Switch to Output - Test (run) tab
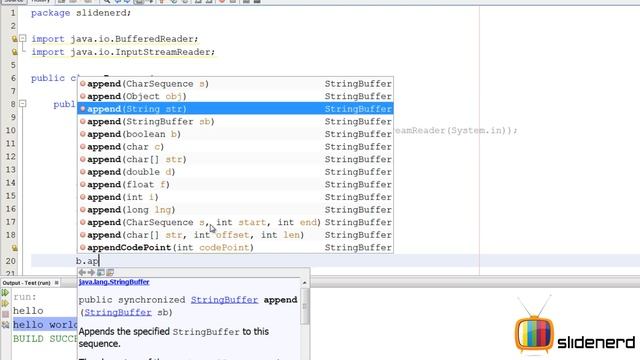This screenshot has width=640, height=360. (x=27, y=283)
